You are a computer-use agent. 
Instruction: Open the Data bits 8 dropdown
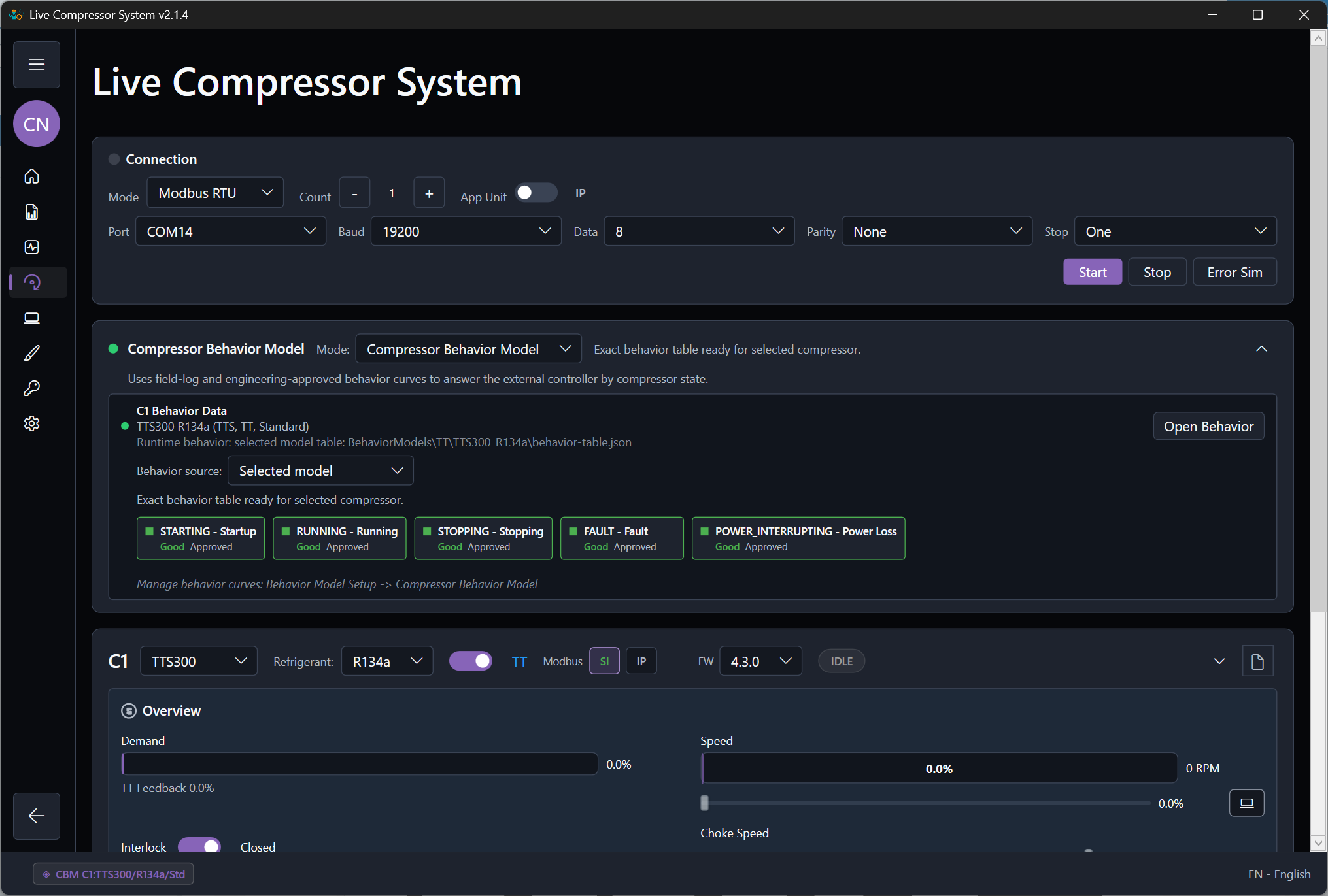699,231
